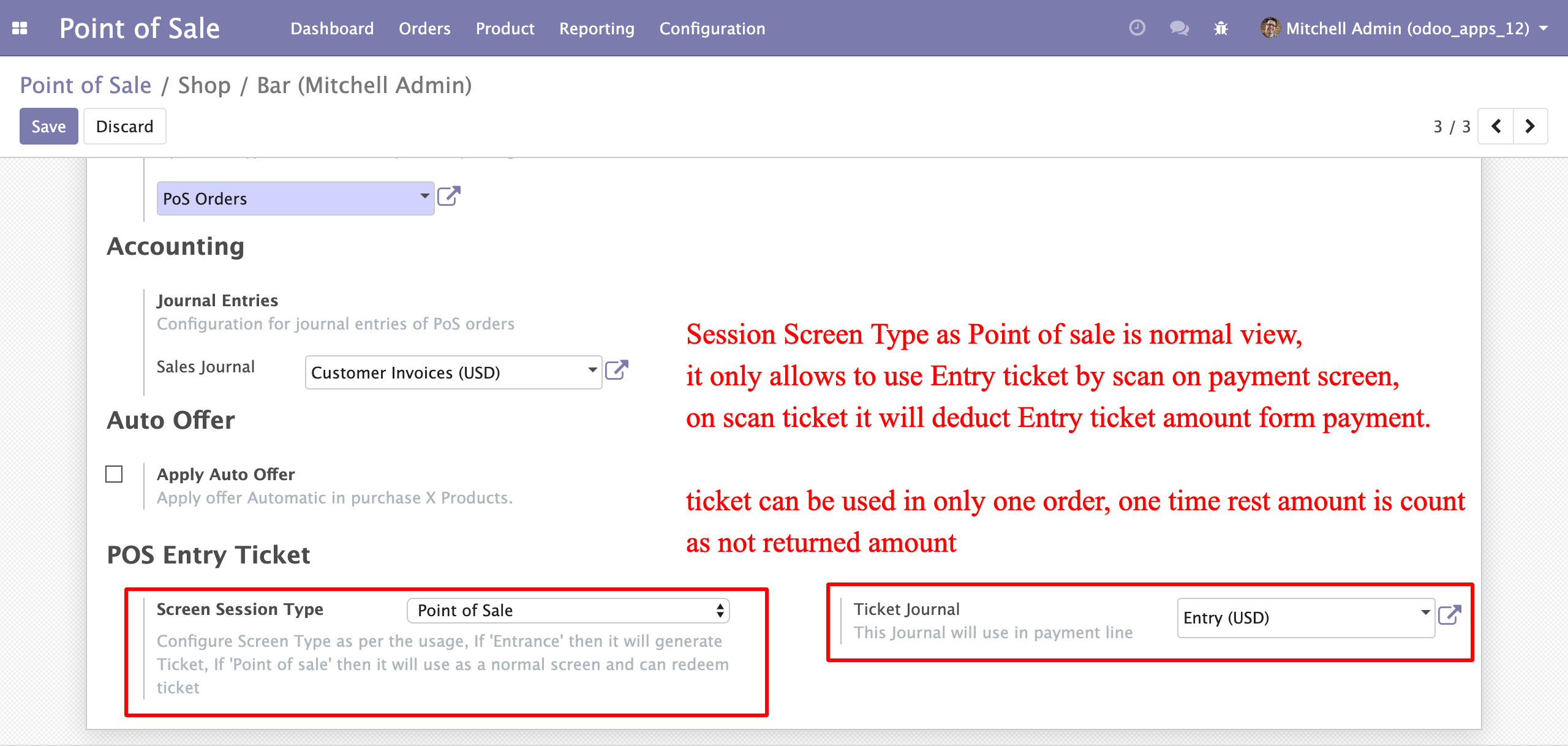Image resolution: width=1568 pixels, height=746 pixels.
Task: Enable the Apply Auto Offer checkbox
Action: [x=114, y=474]
